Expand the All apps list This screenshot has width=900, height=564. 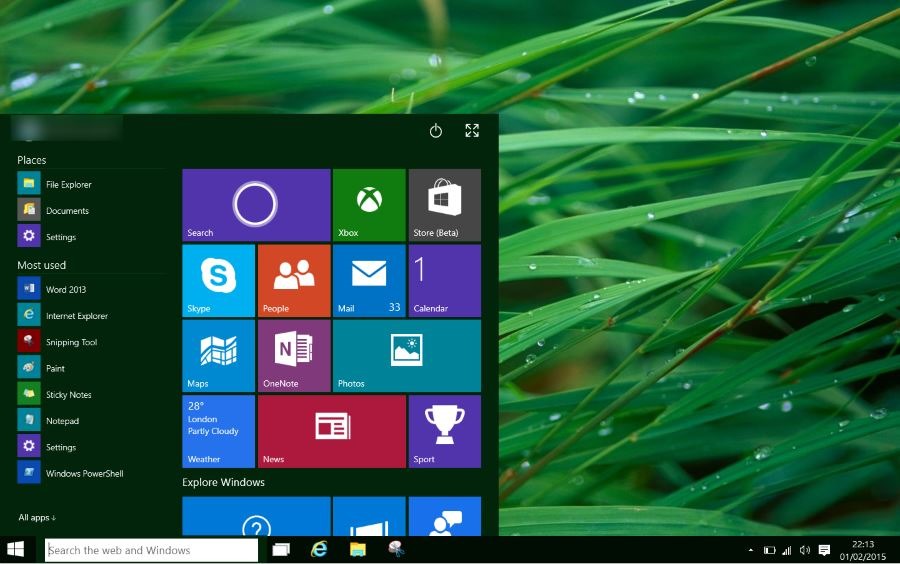[37, 518]
